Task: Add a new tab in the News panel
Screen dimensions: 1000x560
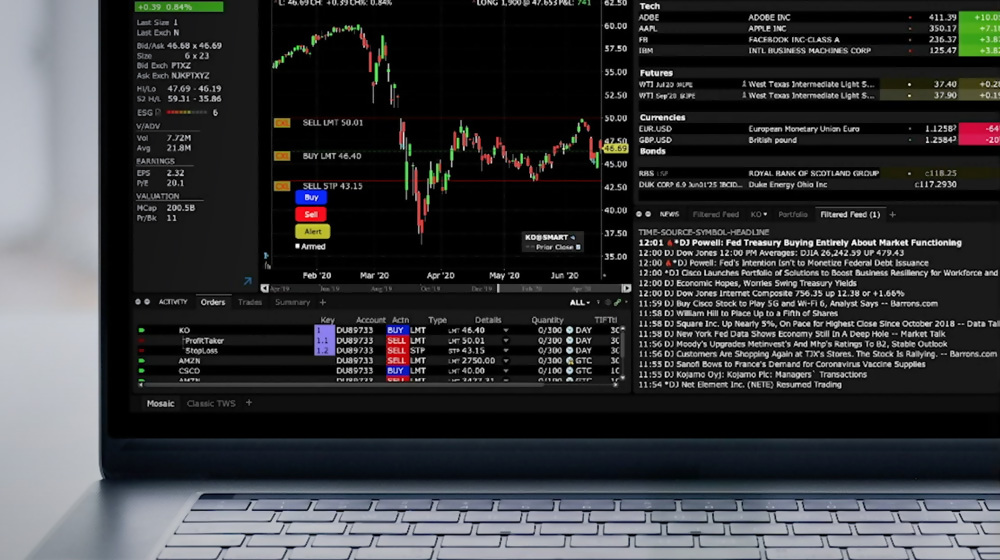Action: (x=893, y=214)
